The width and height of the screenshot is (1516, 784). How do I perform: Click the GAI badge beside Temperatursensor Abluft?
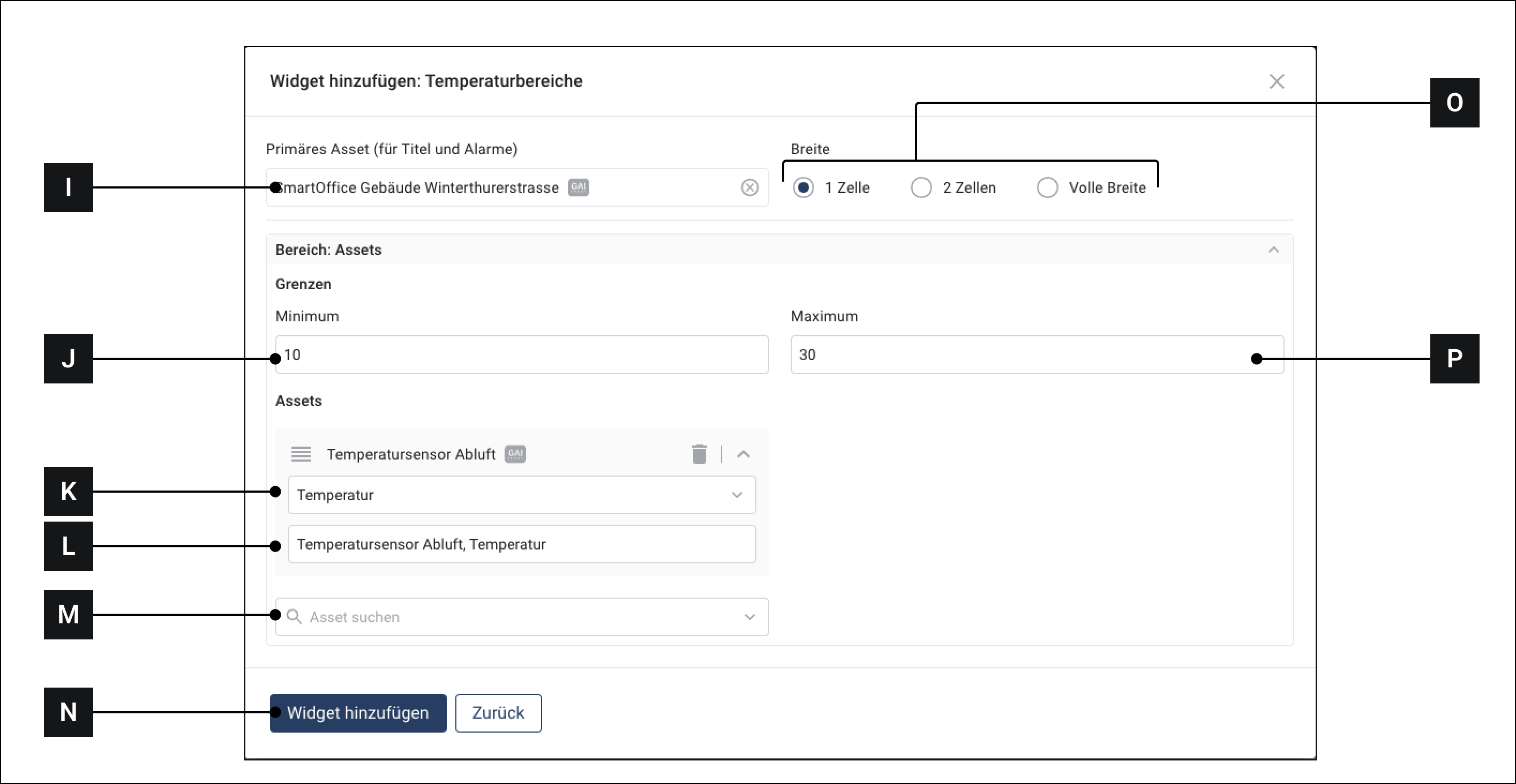515,454
